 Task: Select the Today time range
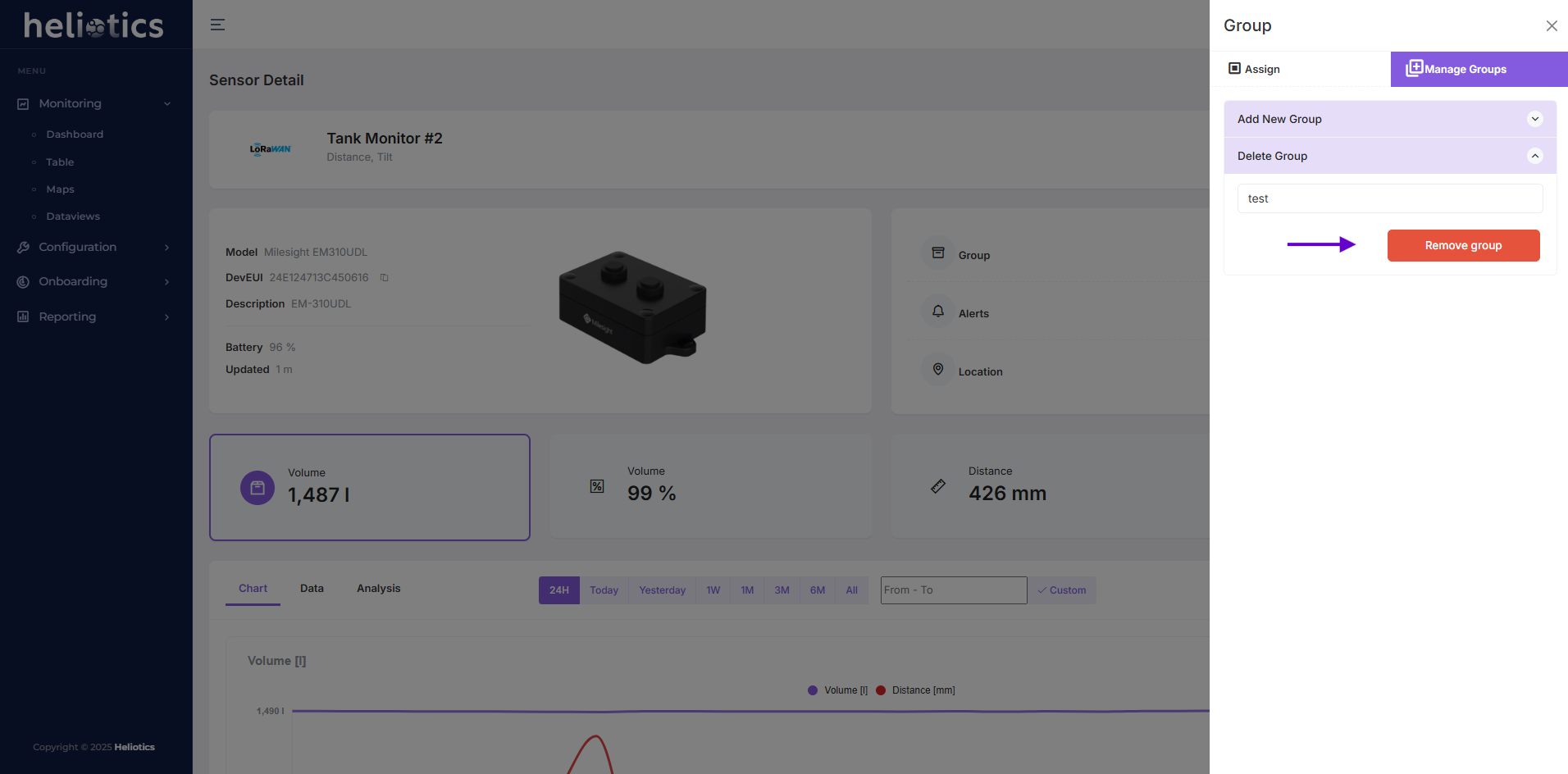(604, 590)
